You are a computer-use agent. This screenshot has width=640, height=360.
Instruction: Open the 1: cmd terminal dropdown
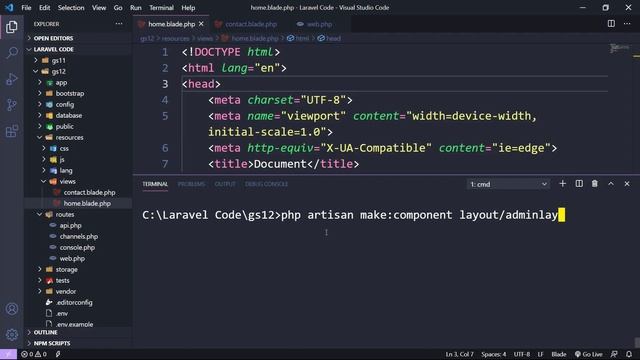(508, 184)
